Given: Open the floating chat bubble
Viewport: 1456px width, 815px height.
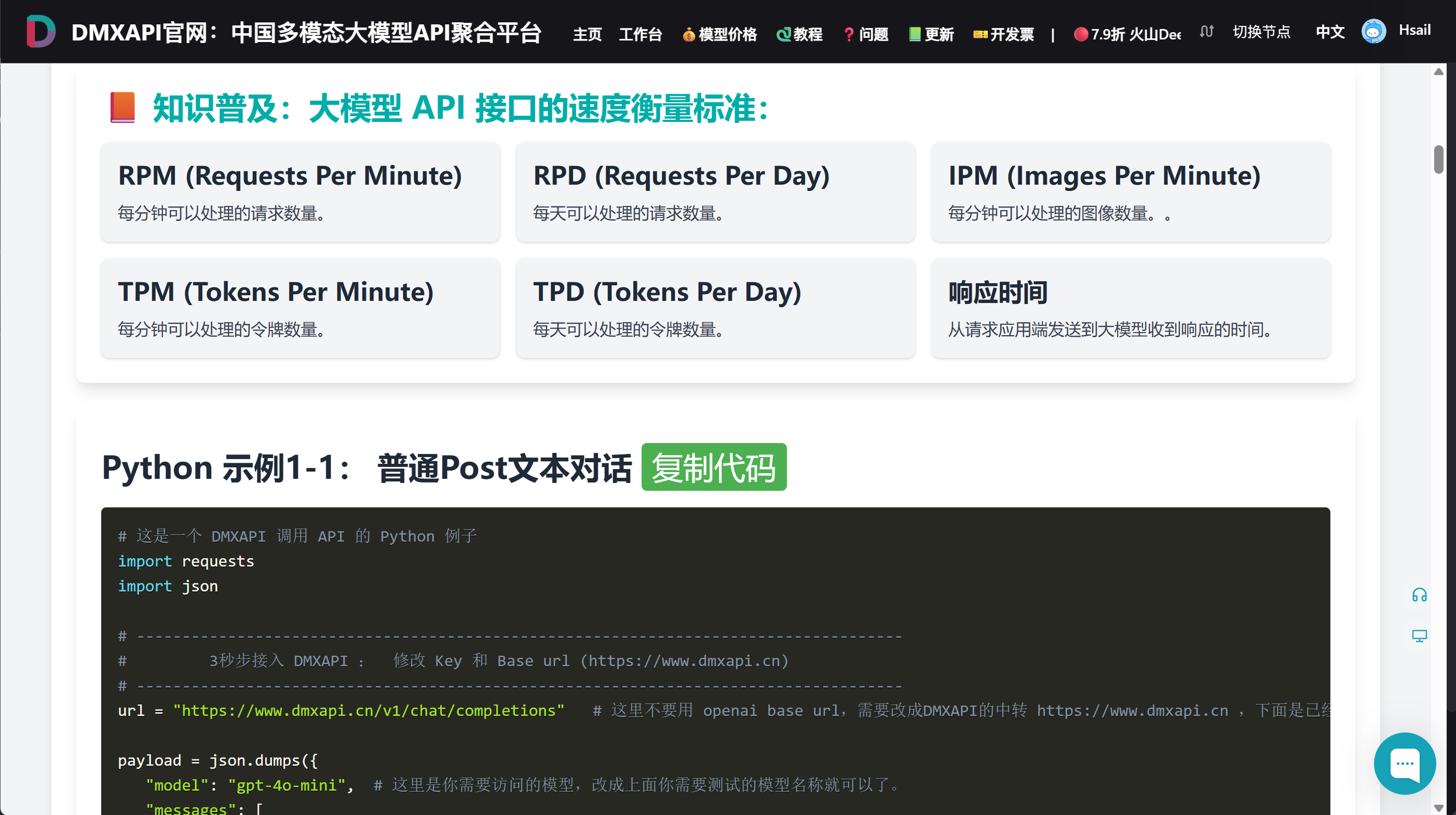Looking at the screenshot, I should point(1405,764).
